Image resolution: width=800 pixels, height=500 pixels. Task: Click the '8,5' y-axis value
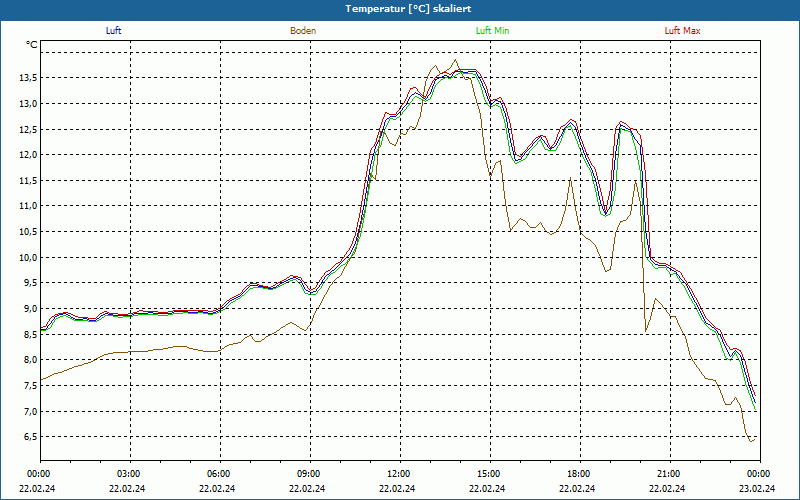(x=31, y=334)
